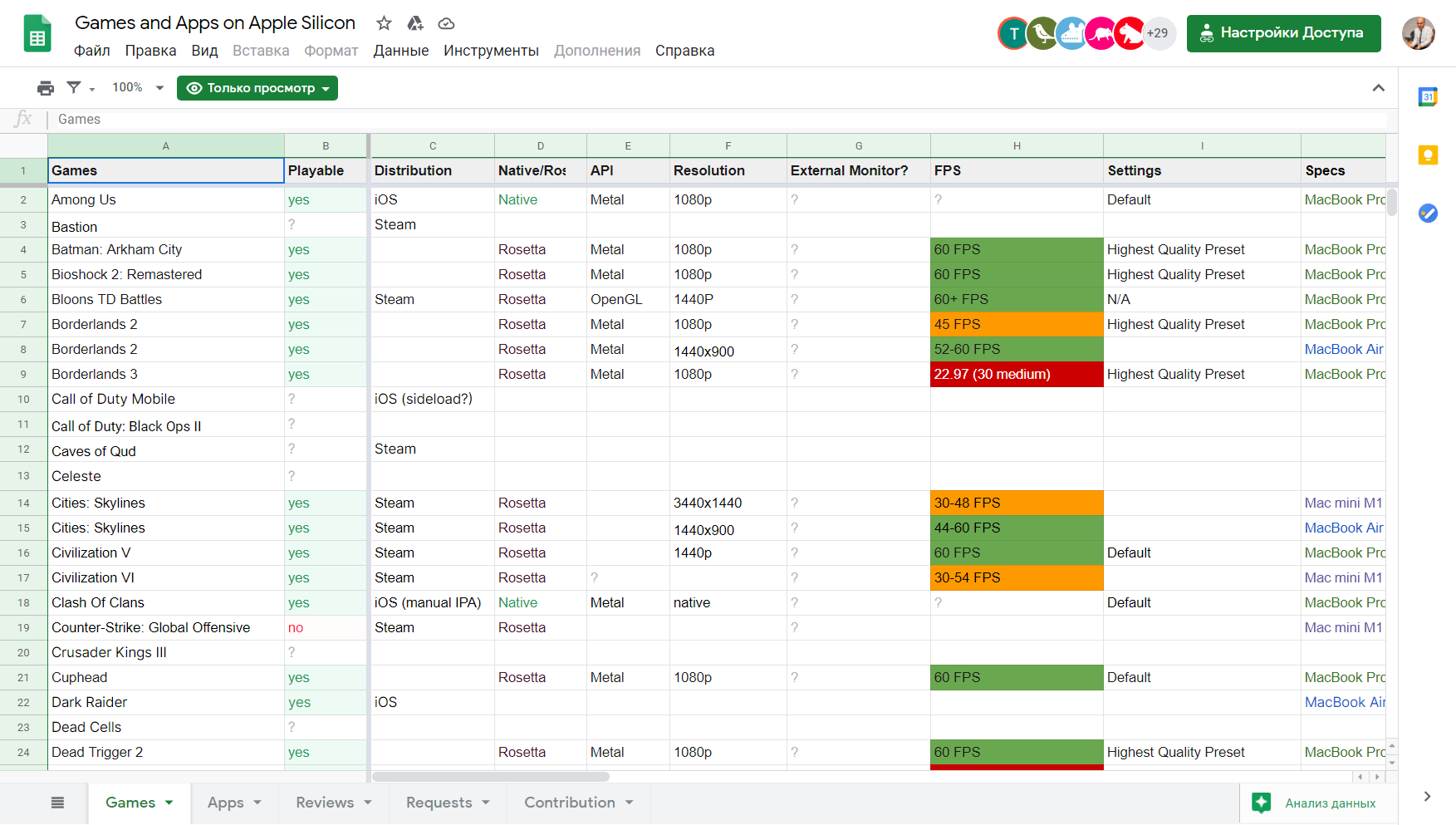Image resolution: width=1456 pixels, height=825 pixels.
Task: Click the Настройки Доступа share button
Action: point(1283,33)
